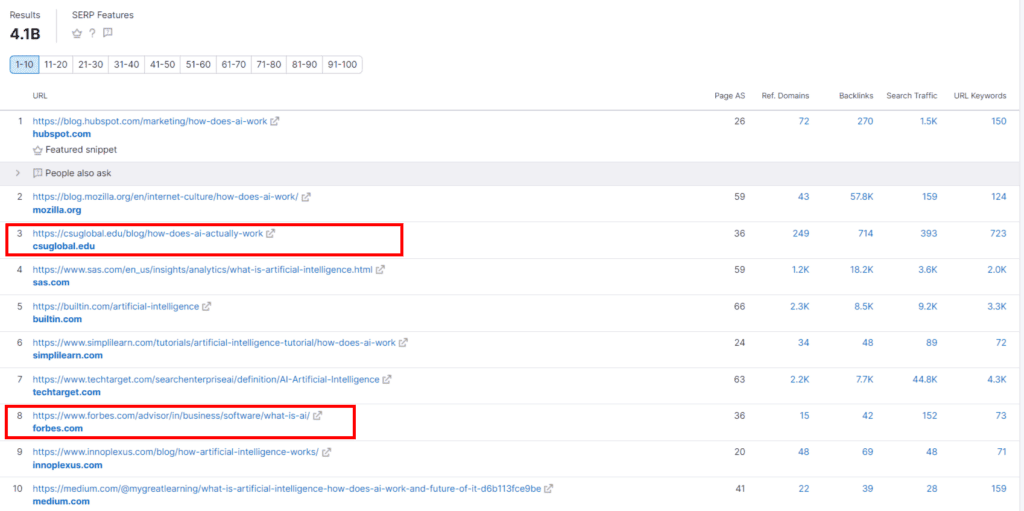Click the Featured snippet crown icon

pos(37,150)
